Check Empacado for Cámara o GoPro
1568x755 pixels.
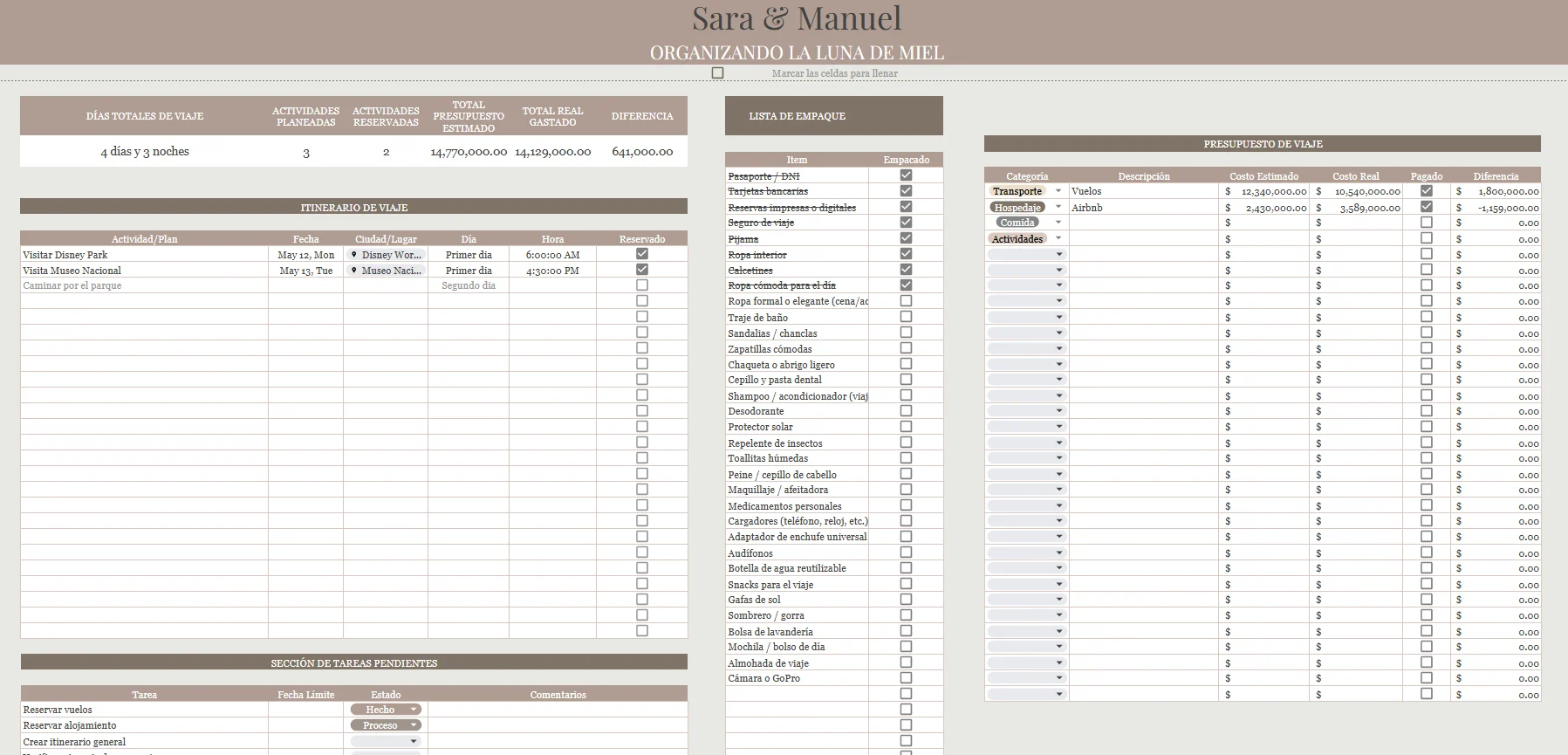(x=906, y=678)
